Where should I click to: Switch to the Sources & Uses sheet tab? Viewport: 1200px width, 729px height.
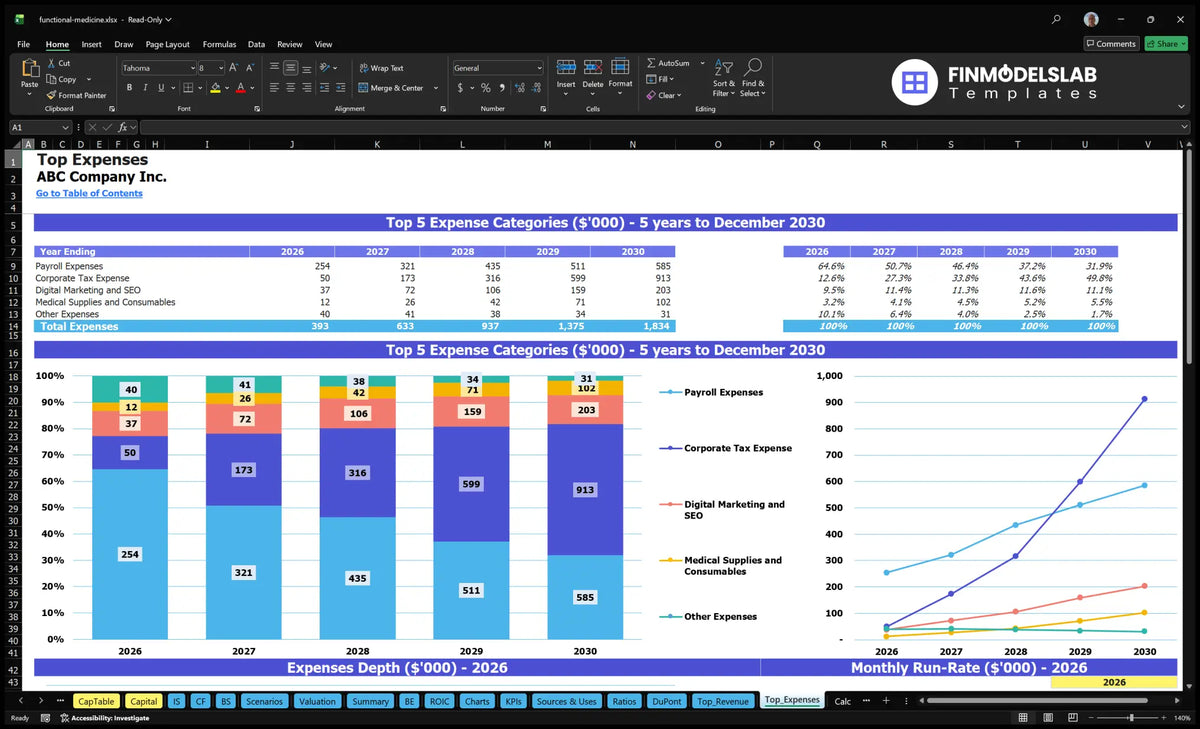click(566, 701)
